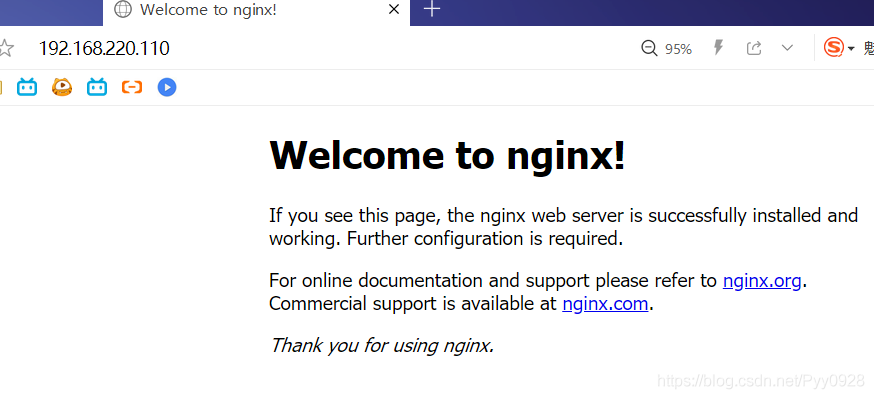Open the blue play button bookmark

167,87
